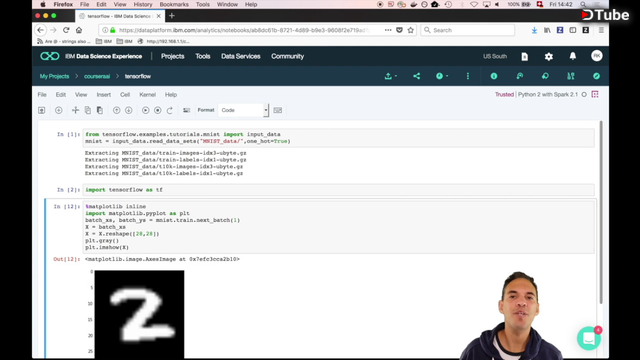Screen dimensions: 640x360
Task: Open the Tools navigation menu
Action: tap(202, 56)
